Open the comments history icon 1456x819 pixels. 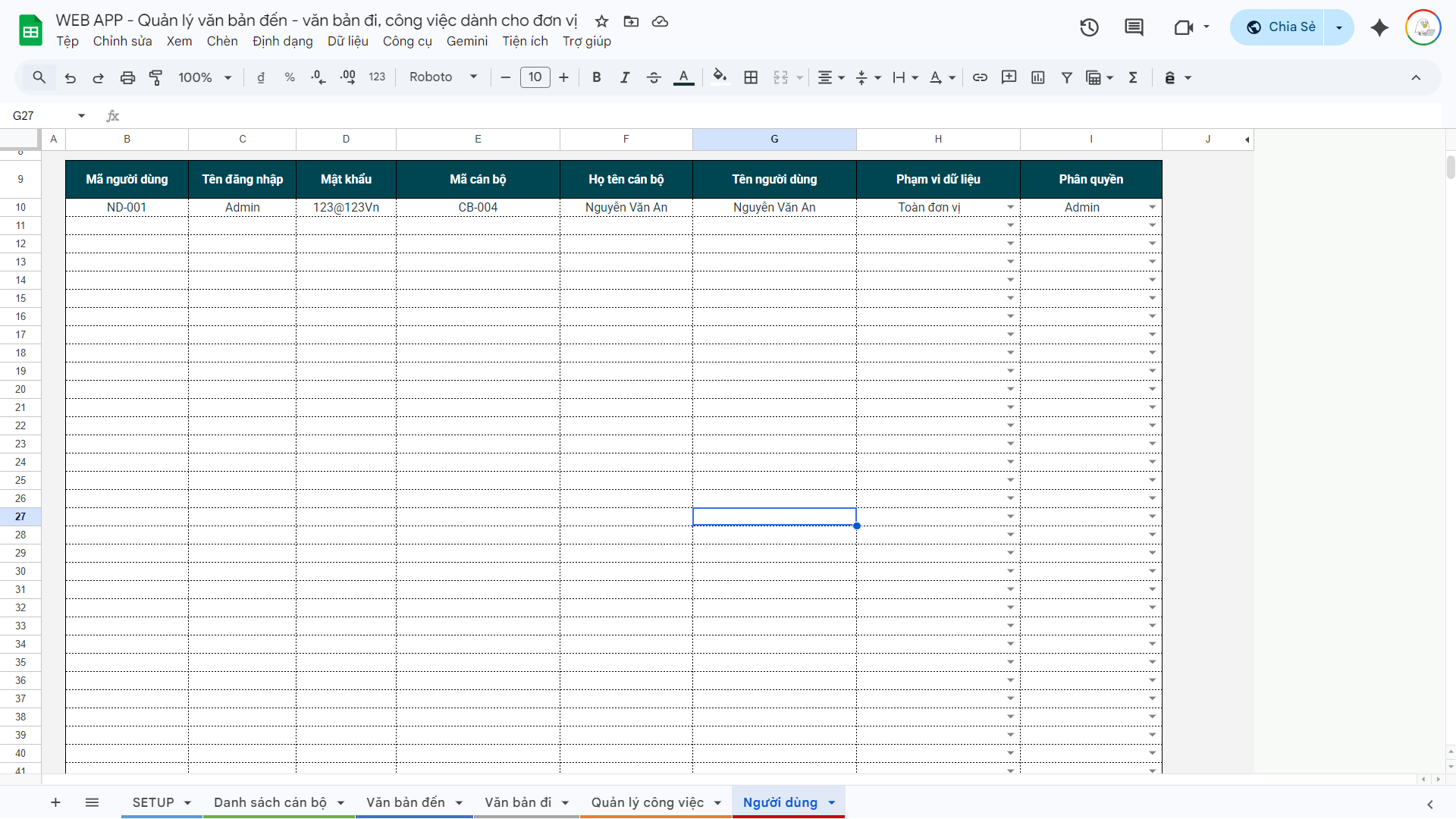(1134, 27)
